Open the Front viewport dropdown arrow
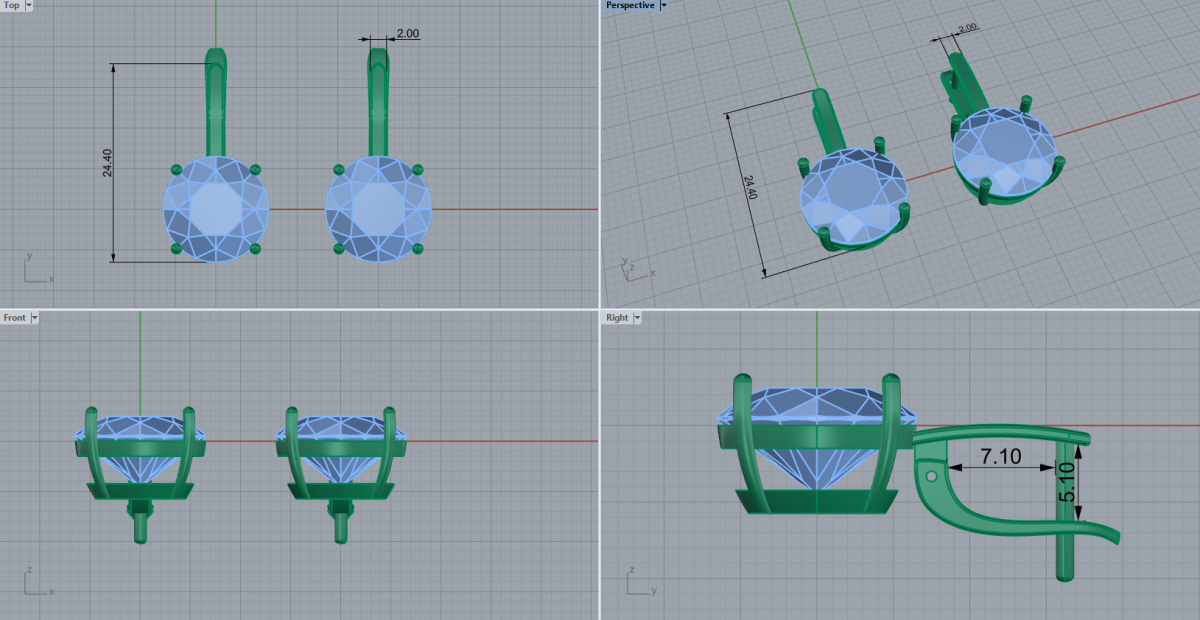This screenshot has width=1200, height=620. point(35,318)
